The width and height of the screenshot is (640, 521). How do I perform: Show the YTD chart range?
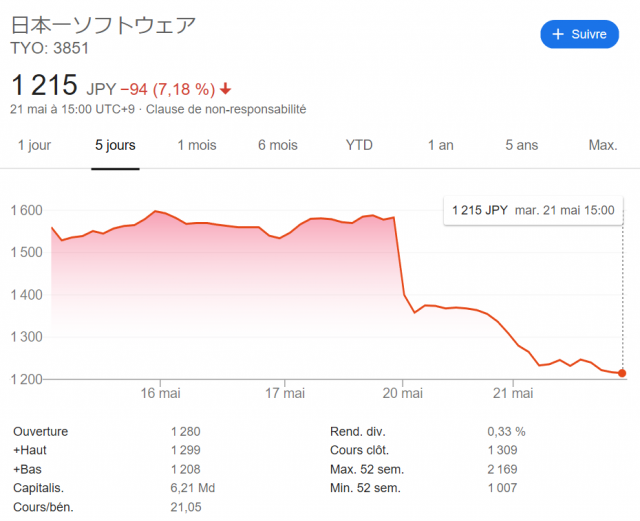[x=359, y=145]
